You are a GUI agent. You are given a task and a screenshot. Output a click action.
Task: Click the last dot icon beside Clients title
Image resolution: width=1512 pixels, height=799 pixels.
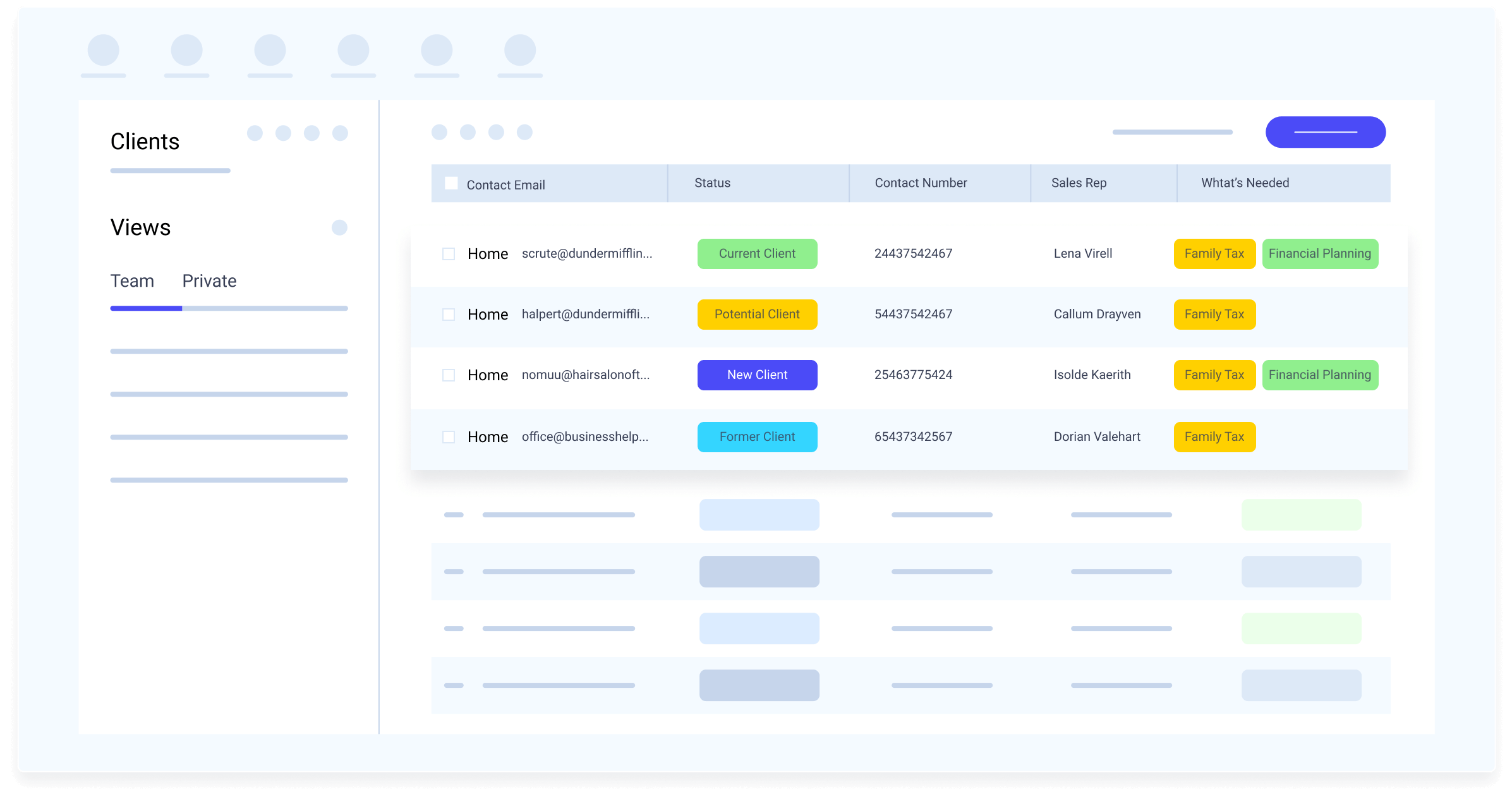pos(340,133)
